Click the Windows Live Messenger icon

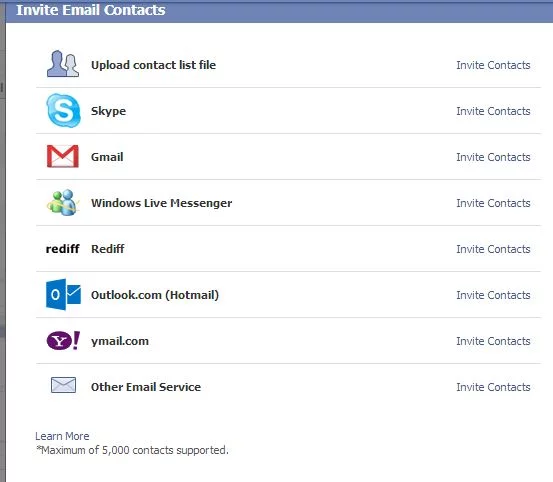(63, 203)
